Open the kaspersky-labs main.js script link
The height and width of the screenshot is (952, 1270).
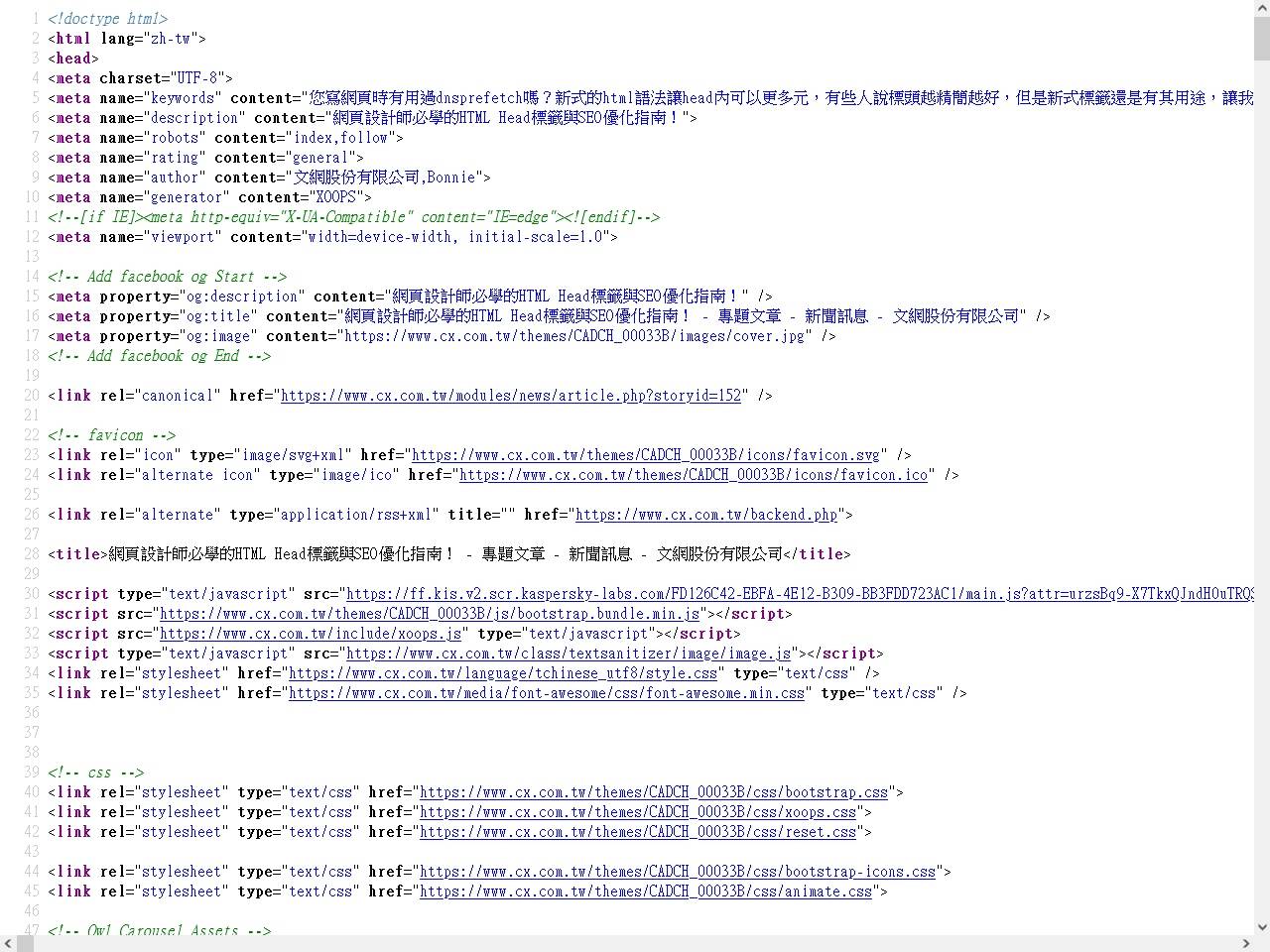(x=800, y=594)
